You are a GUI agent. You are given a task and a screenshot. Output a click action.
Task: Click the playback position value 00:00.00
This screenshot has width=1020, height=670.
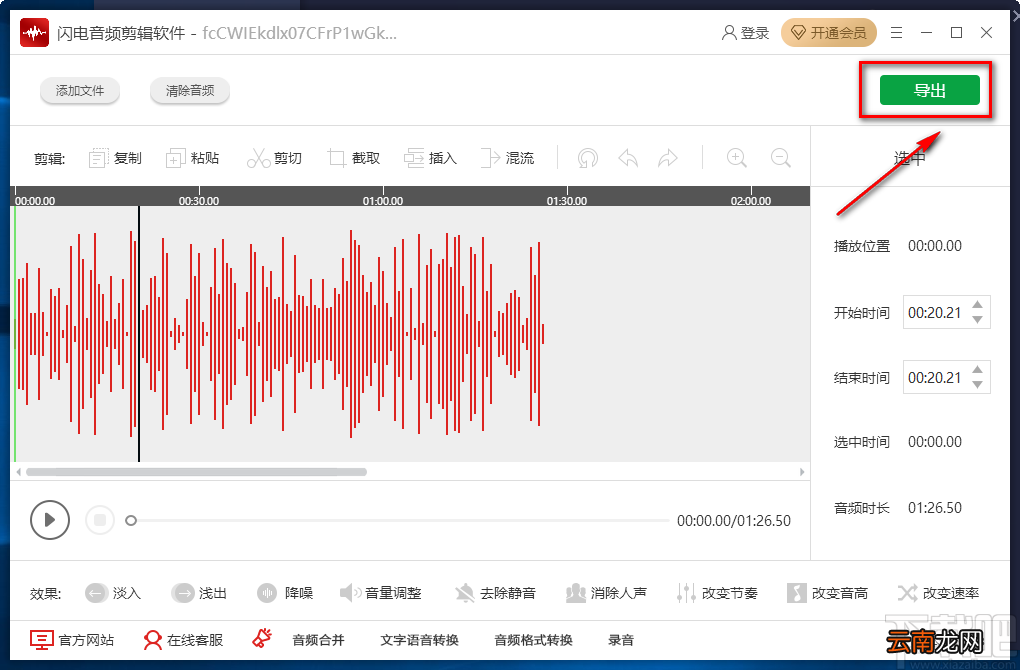coord(935,246)
